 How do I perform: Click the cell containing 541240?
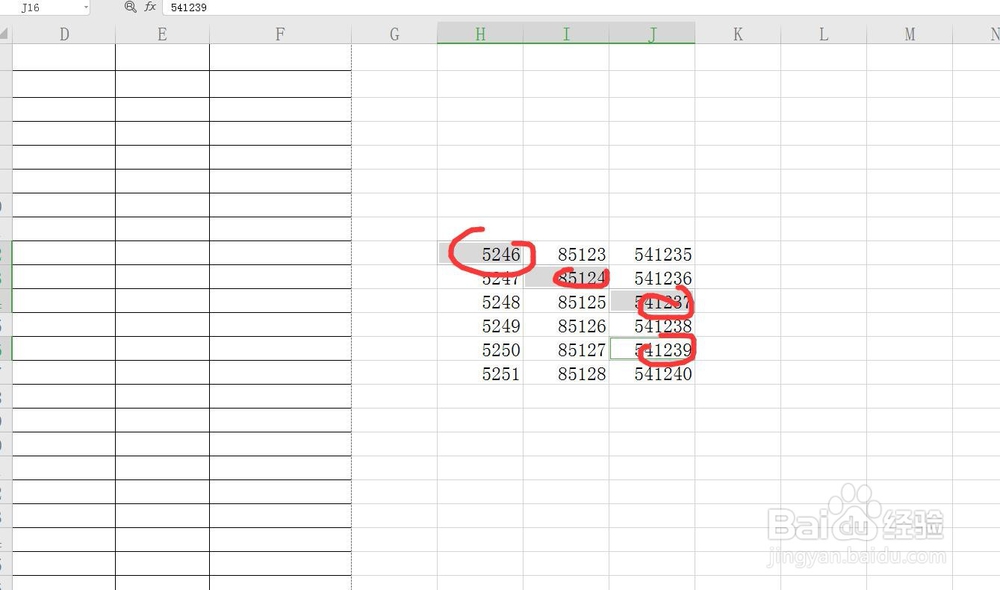point(652,372)
